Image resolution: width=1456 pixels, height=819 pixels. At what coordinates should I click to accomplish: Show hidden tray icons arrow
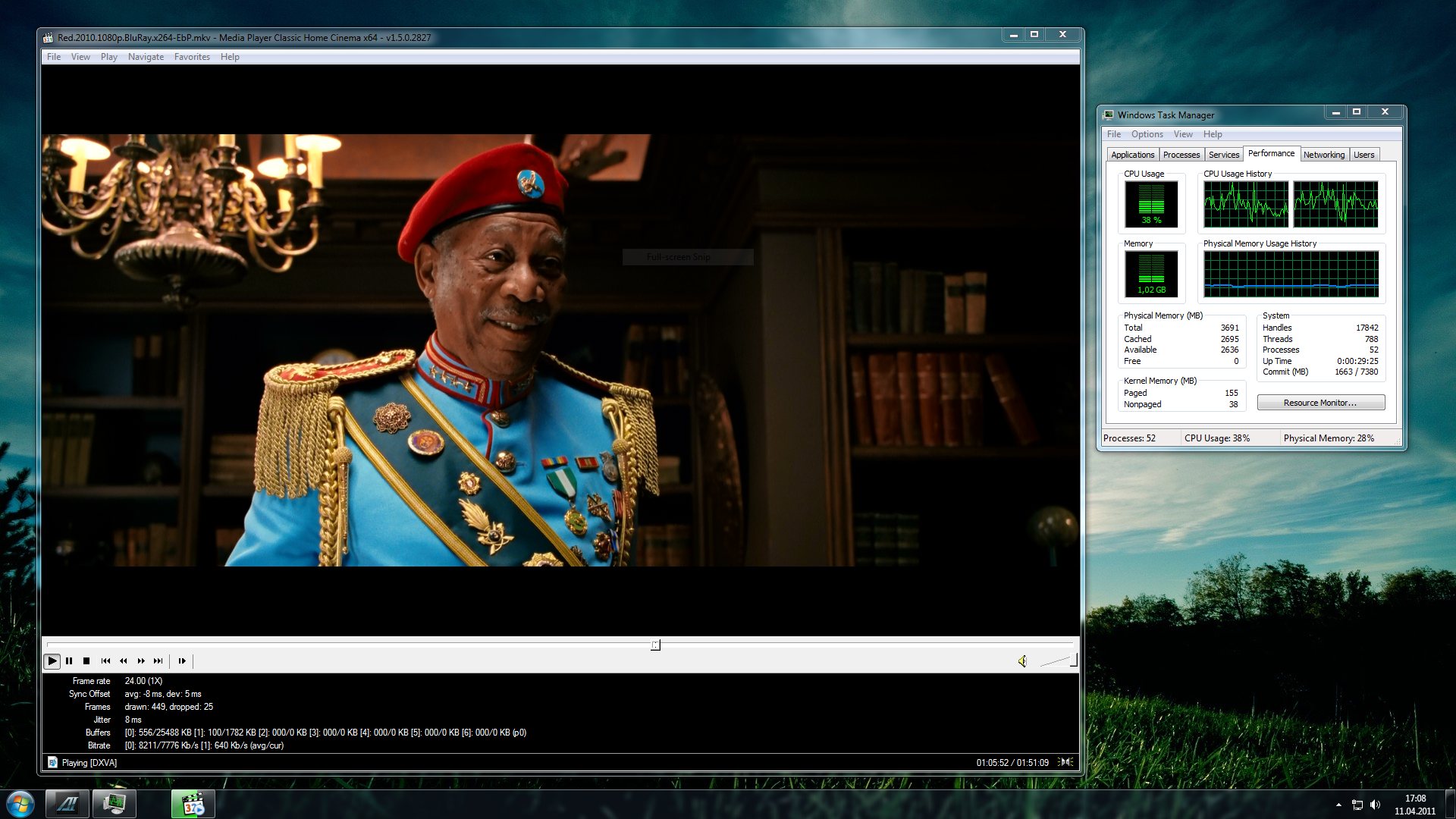(1338, 805)
